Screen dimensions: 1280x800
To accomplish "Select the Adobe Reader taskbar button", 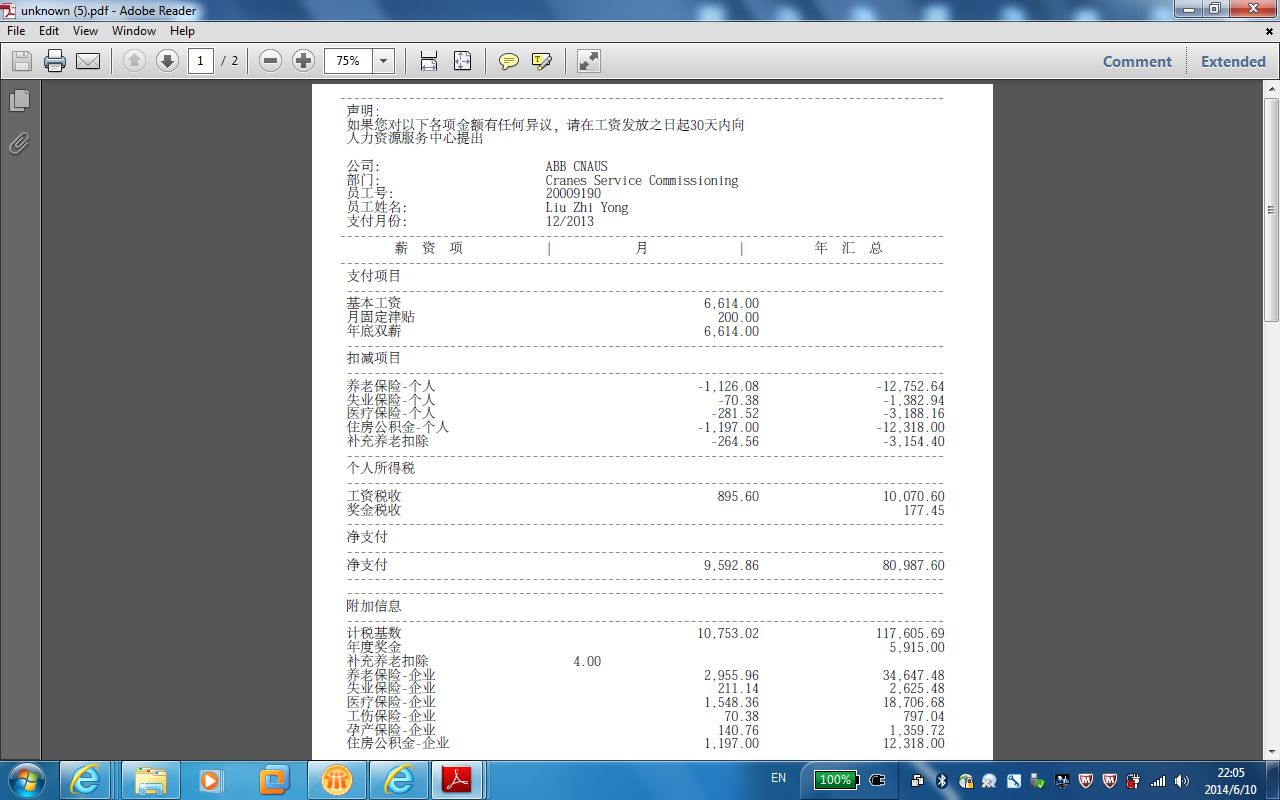I will pyautogui.click(x=457, y=779).
